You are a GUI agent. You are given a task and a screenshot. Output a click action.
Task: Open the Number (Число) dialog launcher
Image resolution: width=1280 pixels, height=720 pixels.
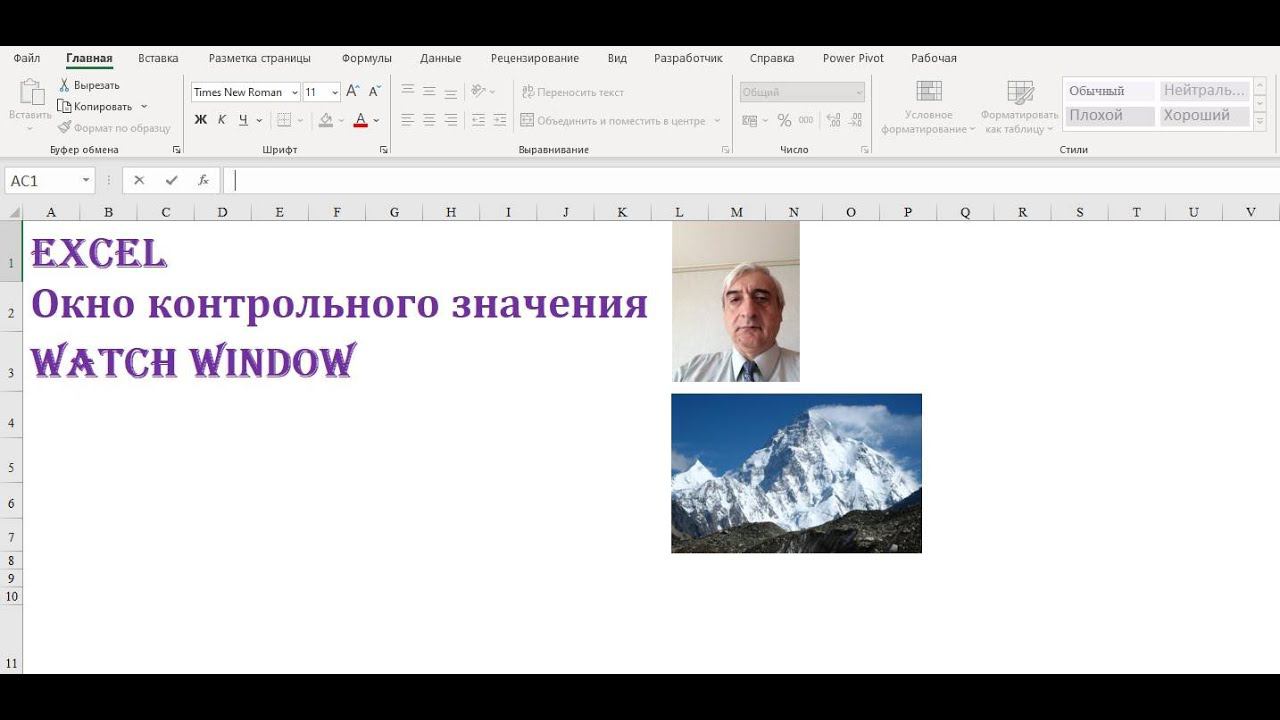tap(865, 150)
